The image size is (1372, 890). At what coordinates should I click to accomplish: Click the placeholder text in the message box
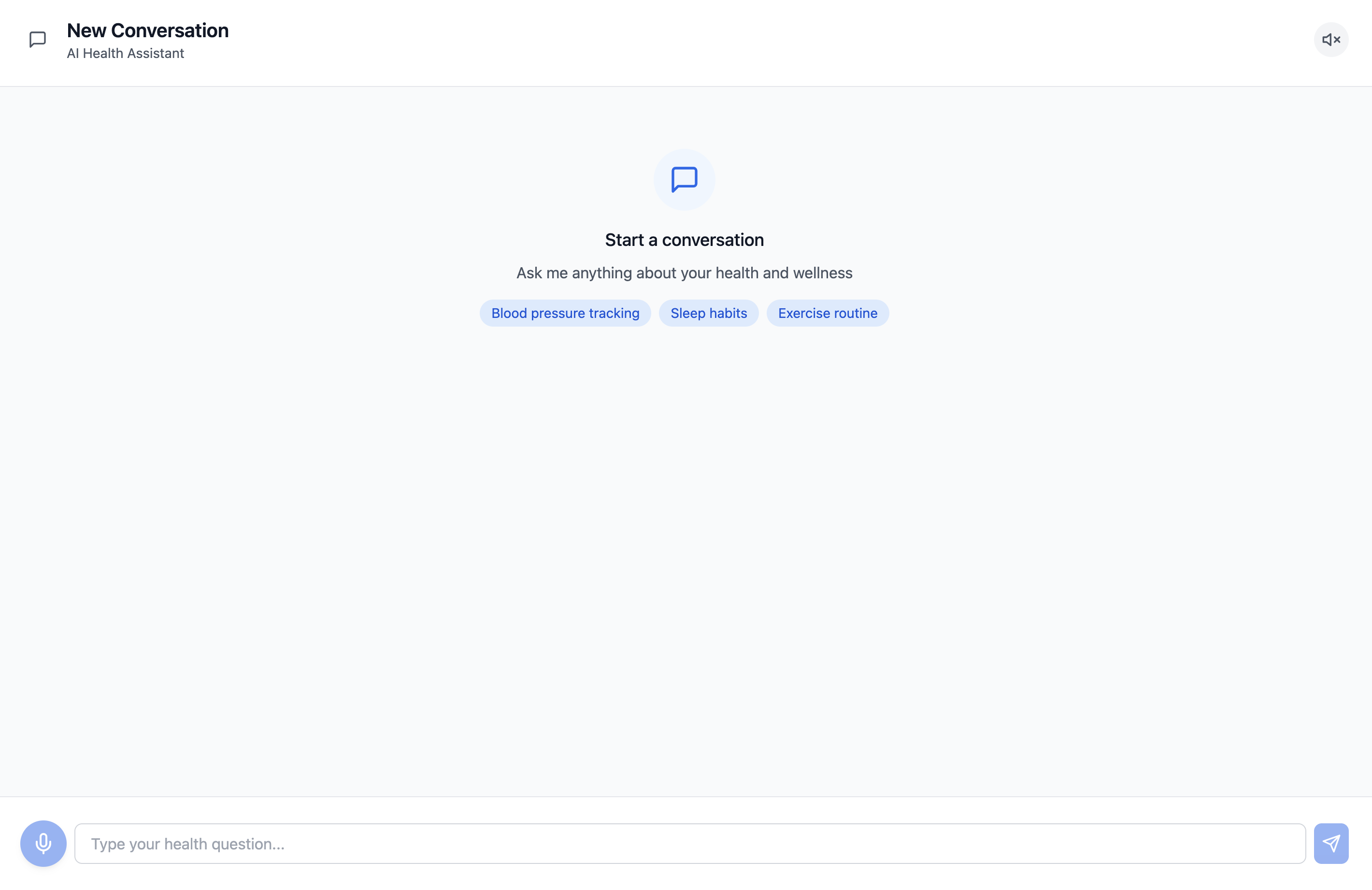(187, 844)
